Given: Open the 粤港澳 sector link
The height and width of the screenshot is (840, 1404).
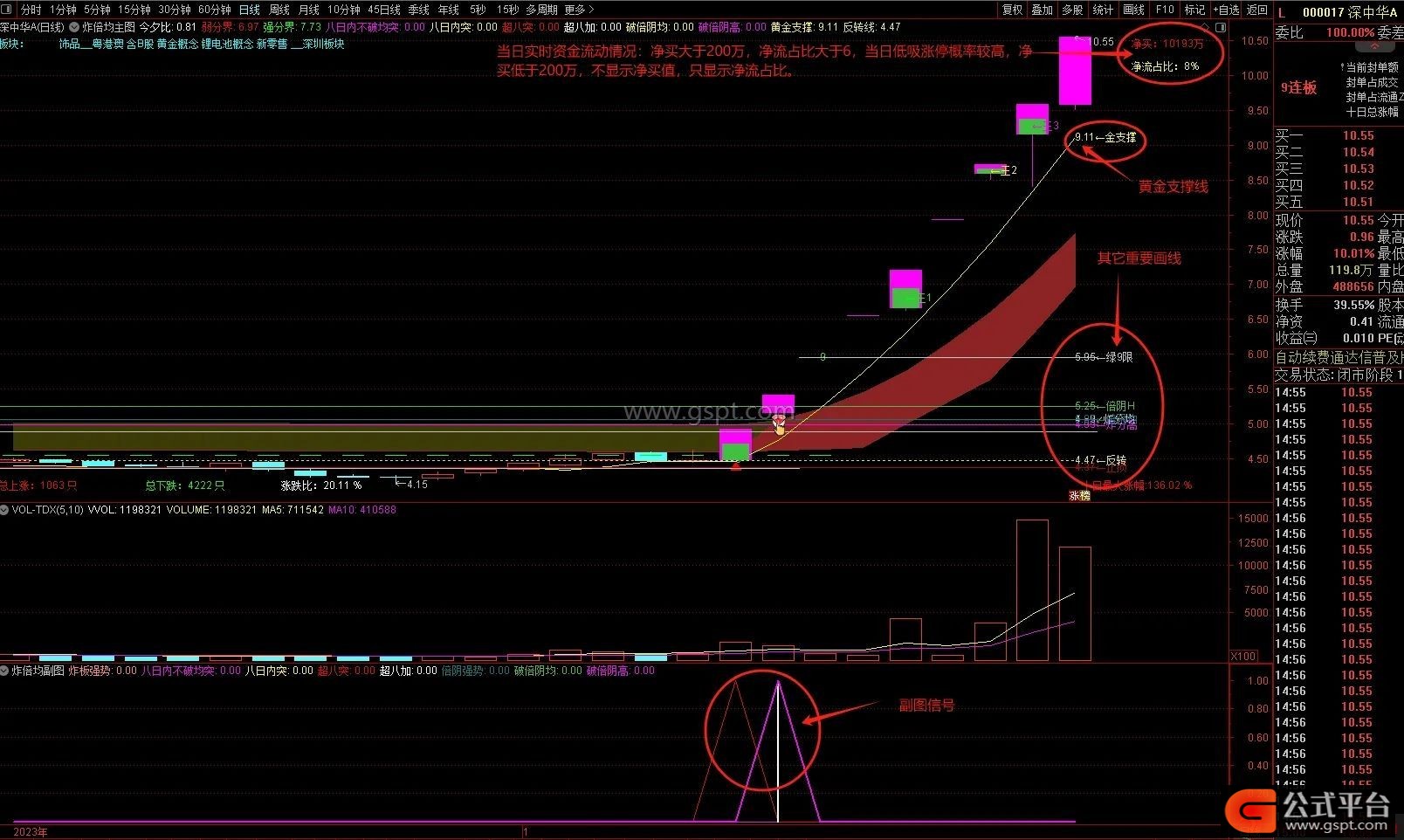Looking at the screenshot, I should click(107, 44).
